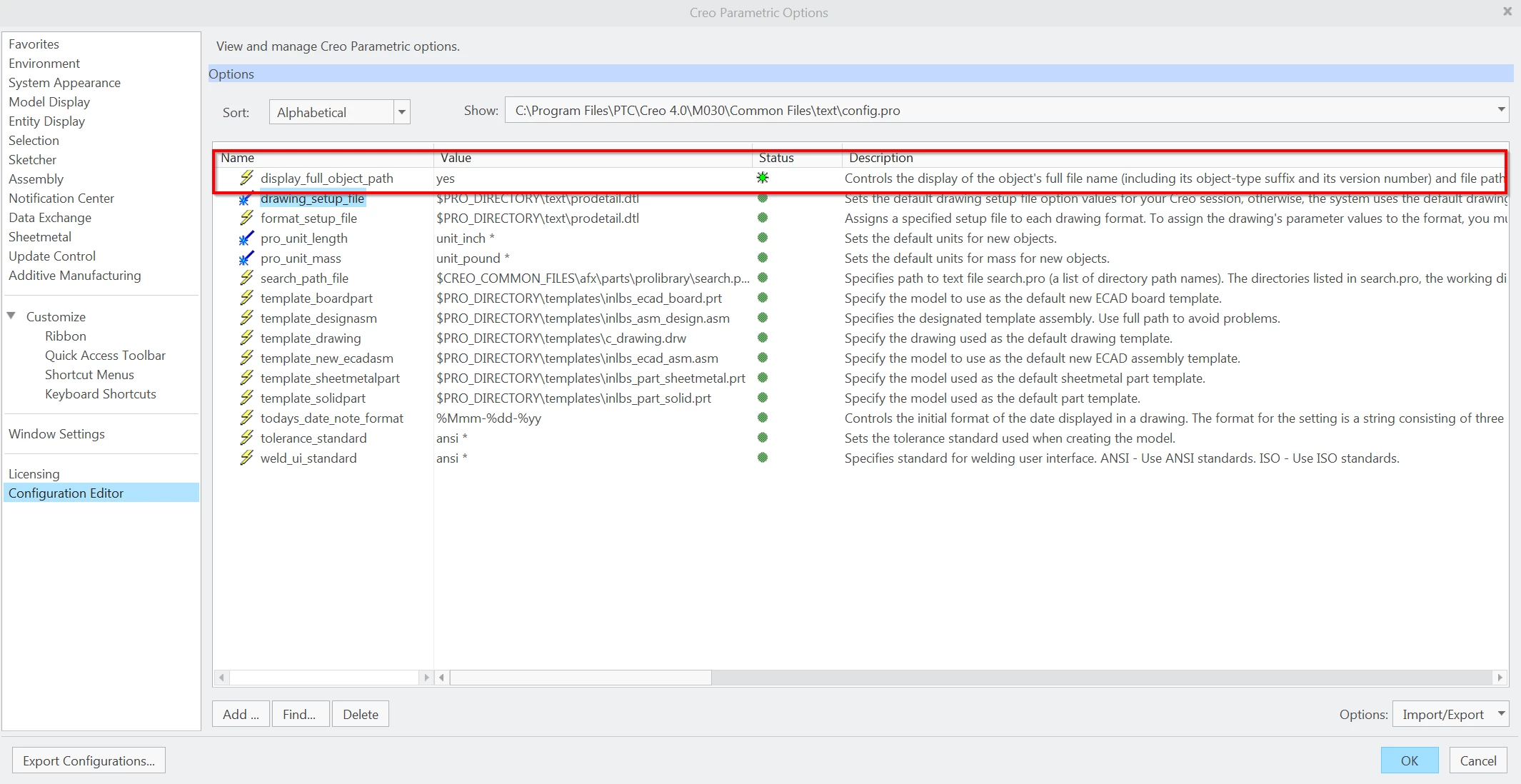Collapse the Customize tree section
This screenshot has width=1521, height=784.
click(x=11, y=316)
